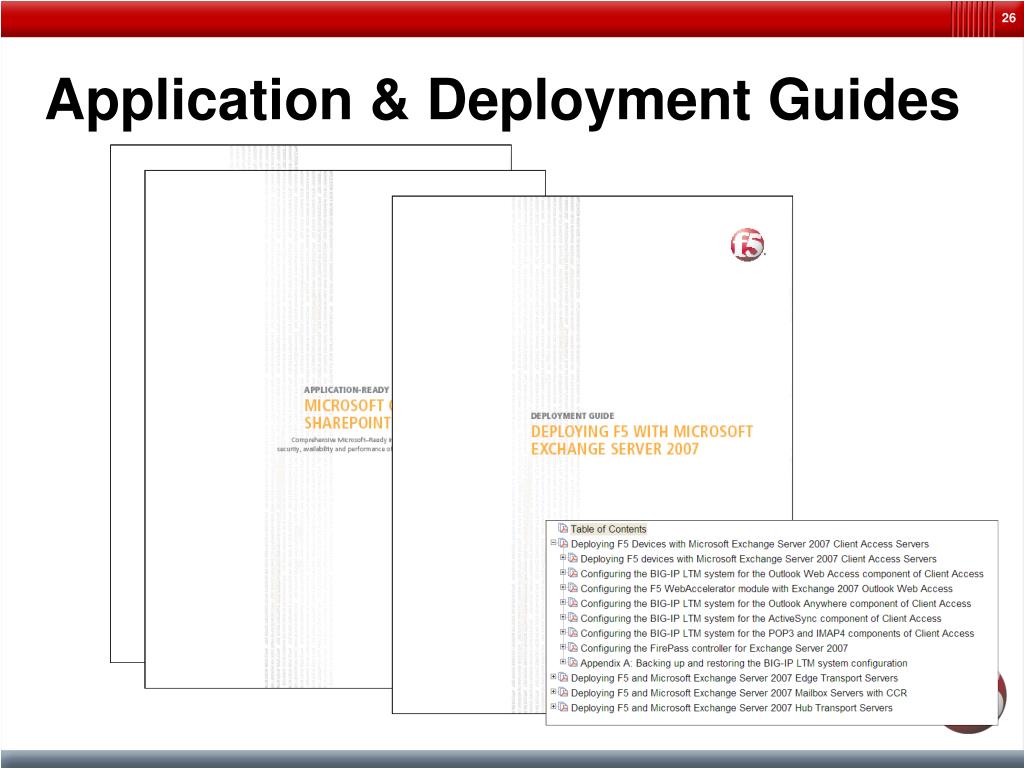The width and height of the screenshot is (1024, 768).
Task: Click the blank rearmost document cover page
Action: point(127,403)
